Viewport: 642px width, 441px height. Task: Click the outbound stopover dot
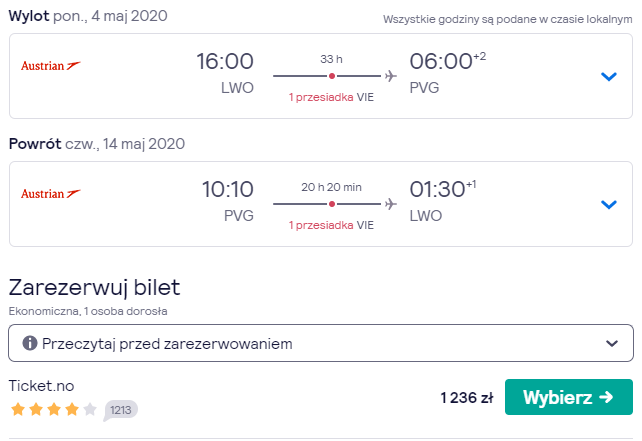[332, 76]
